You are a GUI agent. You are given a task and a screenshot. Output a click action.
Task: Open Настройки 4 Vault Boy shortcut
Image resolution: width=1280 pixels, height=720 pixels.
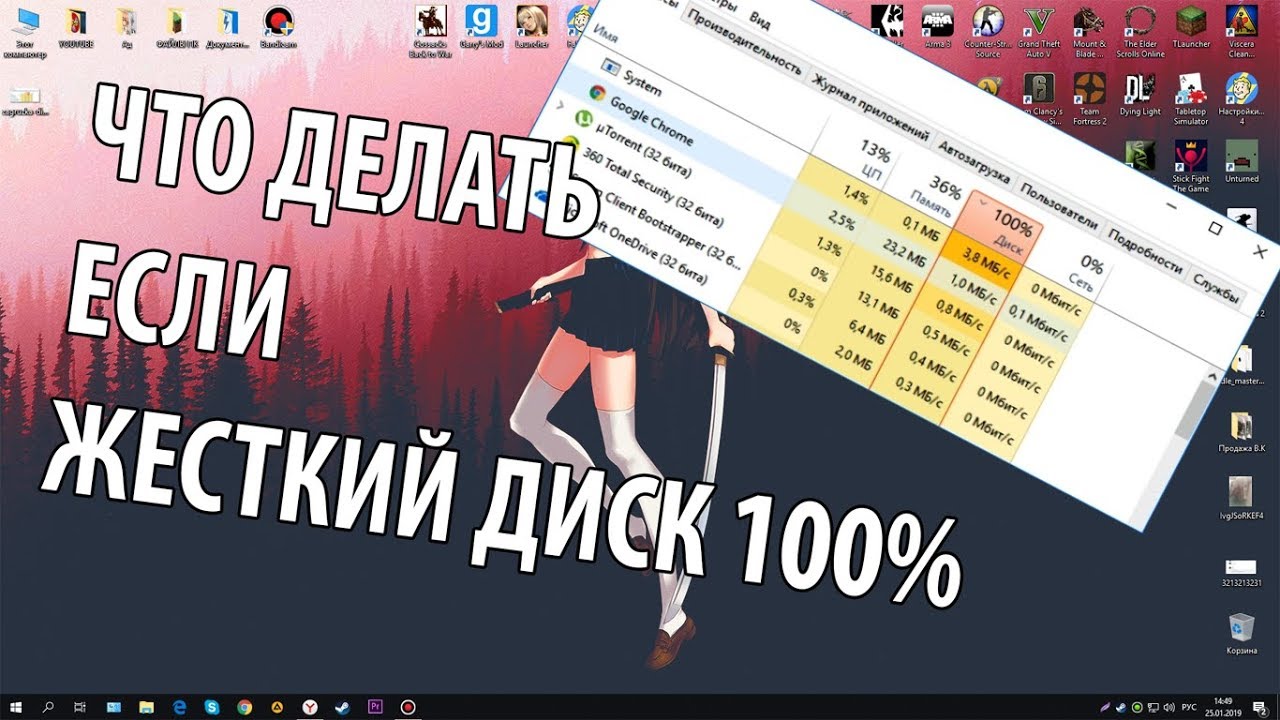1242,100
